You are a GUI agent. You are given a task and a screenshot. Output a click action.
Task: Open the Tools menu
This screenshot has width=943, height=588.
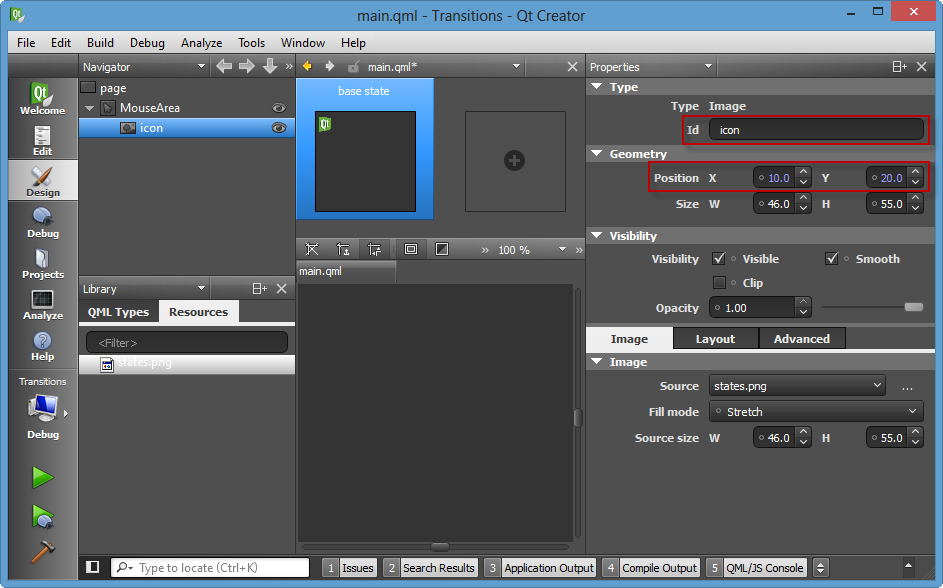pos(251,43)
